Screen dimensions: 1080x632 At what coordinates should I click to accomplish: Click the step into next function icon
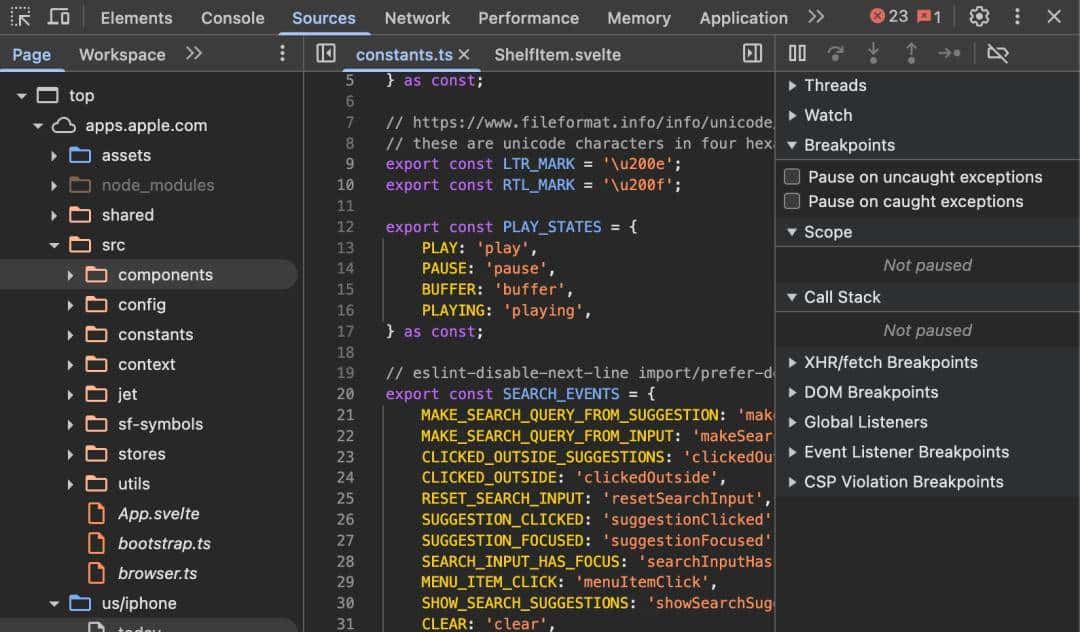click(873, 54)
